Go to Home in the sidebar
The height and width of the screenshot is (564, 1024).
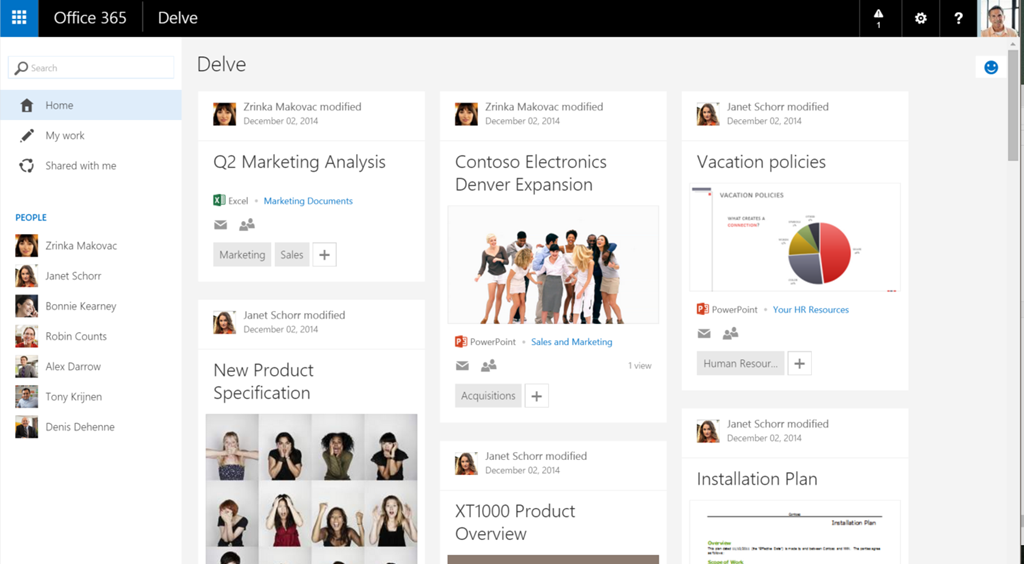pos(91,105)
